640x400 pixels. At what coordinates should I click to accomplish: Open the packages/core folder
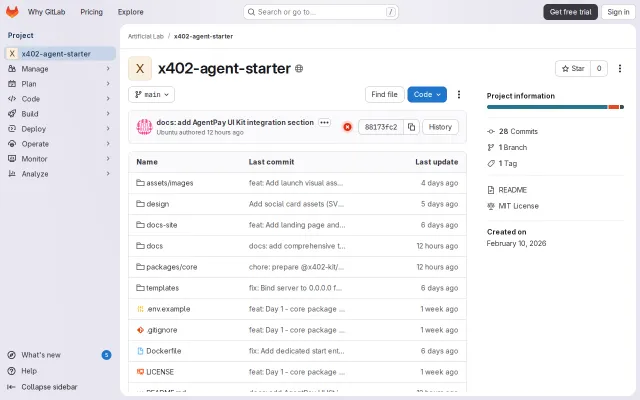171,267
